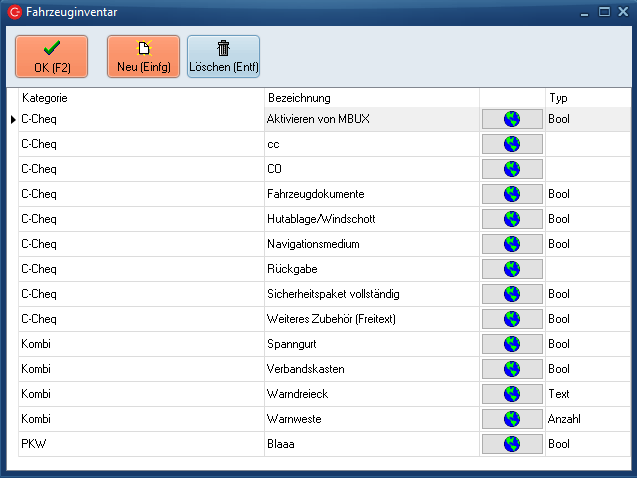Confirm with the OK (F2) button
This screenshot has height=478, width=637.
[51, 57]
